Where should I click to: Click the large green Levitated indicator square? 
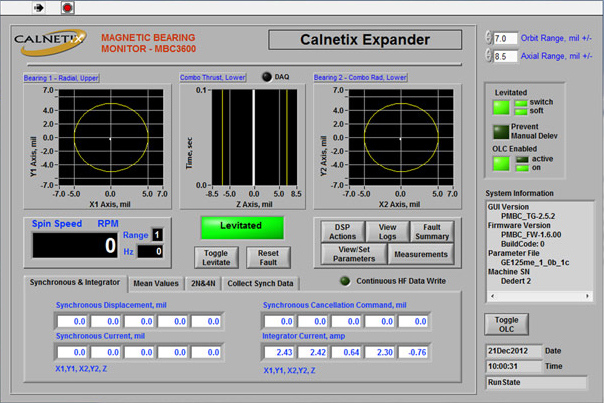(500, 107)
